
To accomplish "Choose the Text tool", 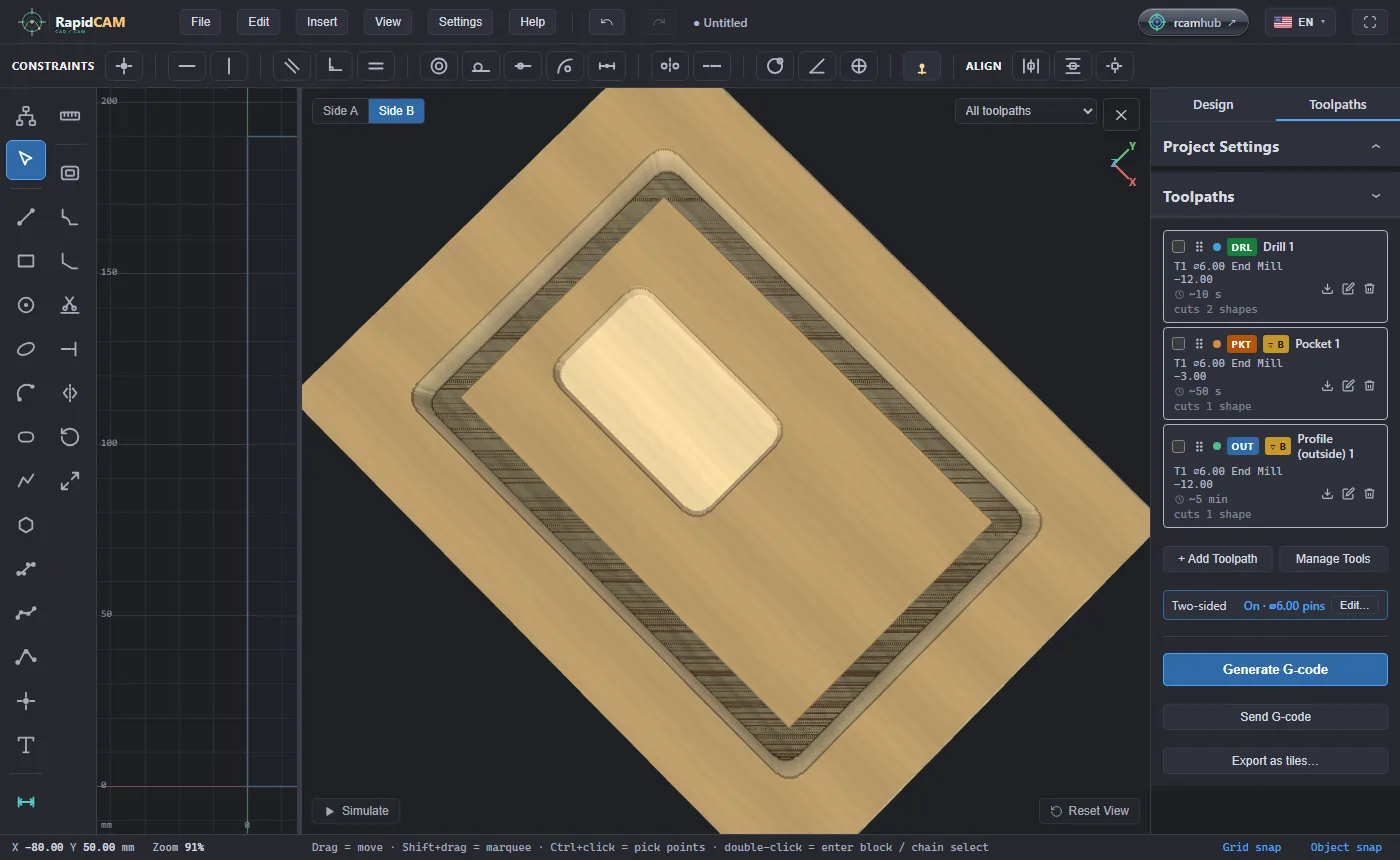I will coord(26,745).
